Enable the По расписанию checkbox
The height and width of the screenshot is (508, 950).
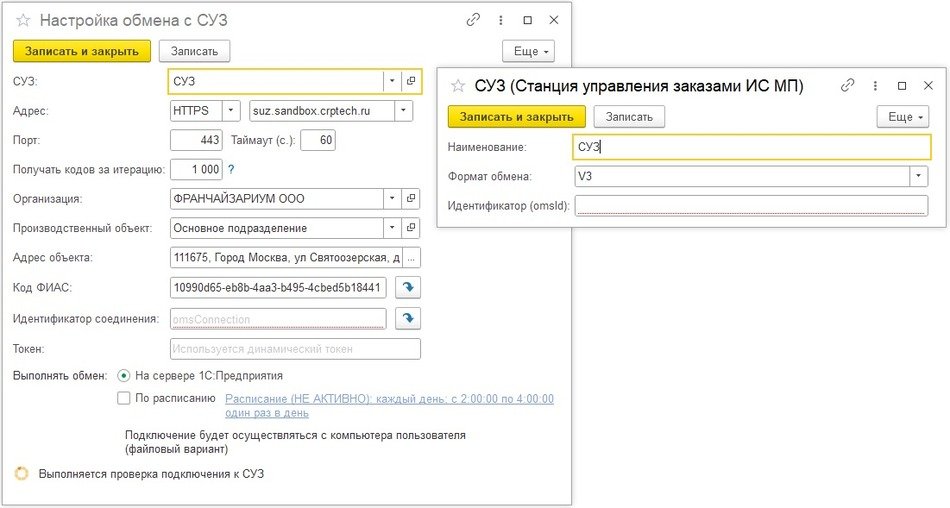coord(124,398)
